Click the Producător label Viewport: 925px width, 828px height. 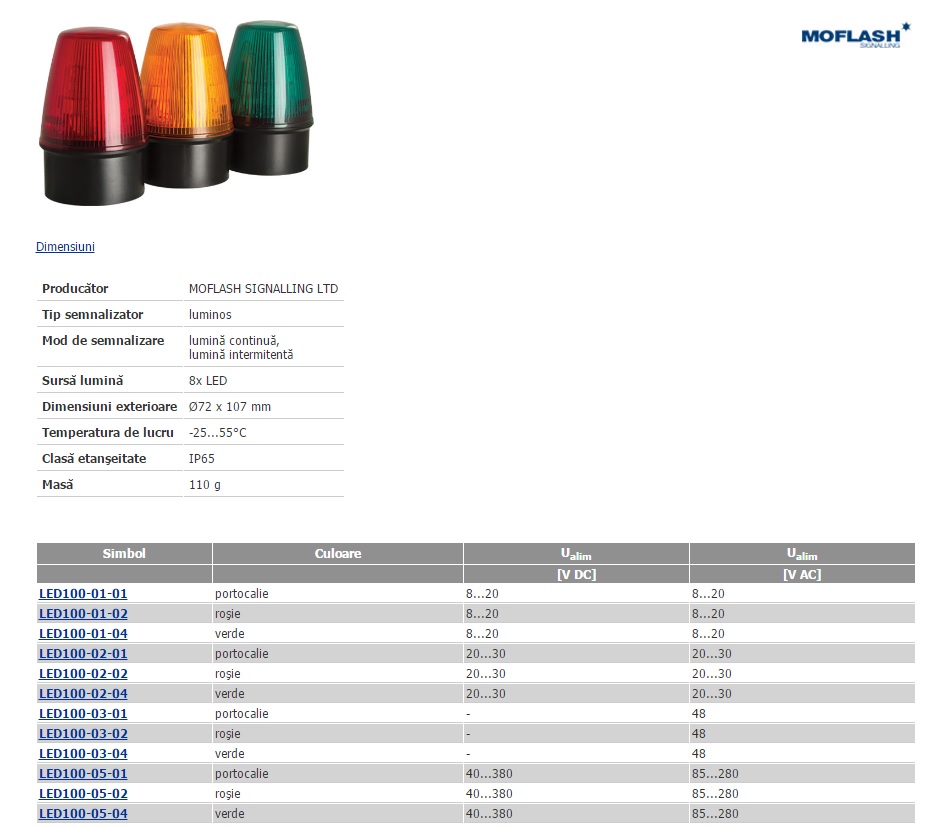point(75,288)
